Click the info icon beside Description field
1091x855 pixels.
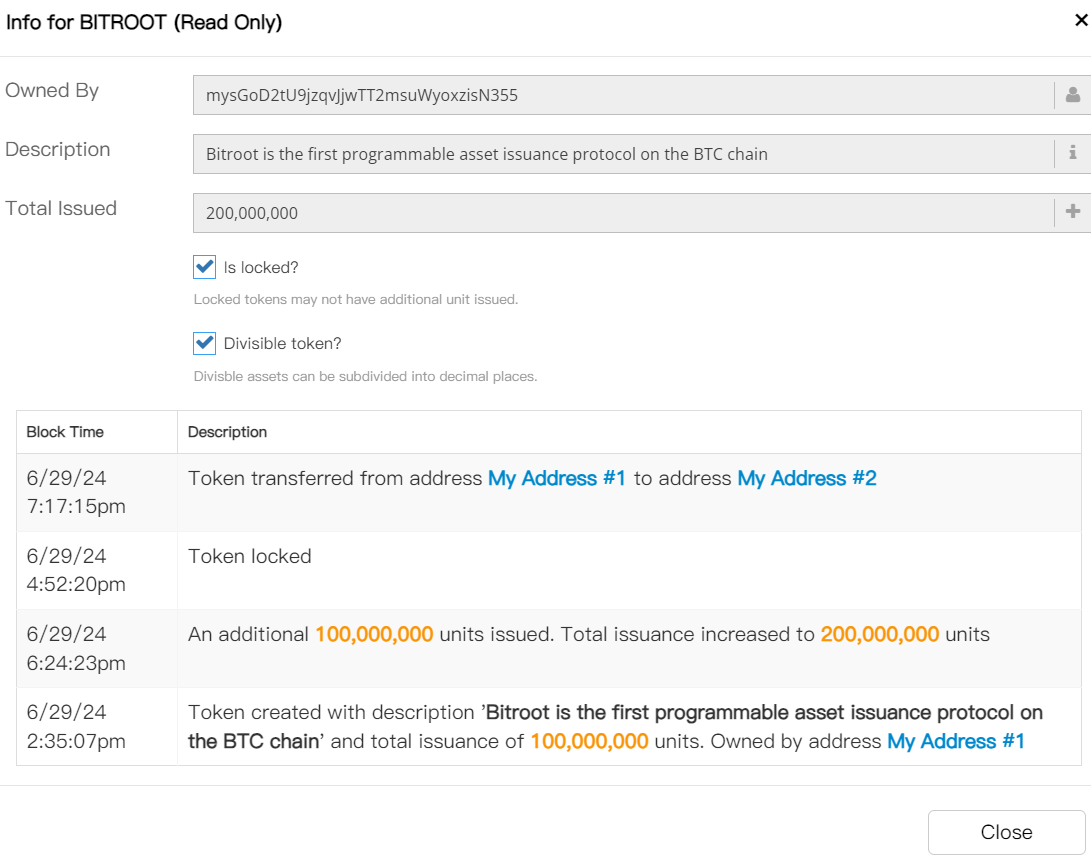(1072, 154)
